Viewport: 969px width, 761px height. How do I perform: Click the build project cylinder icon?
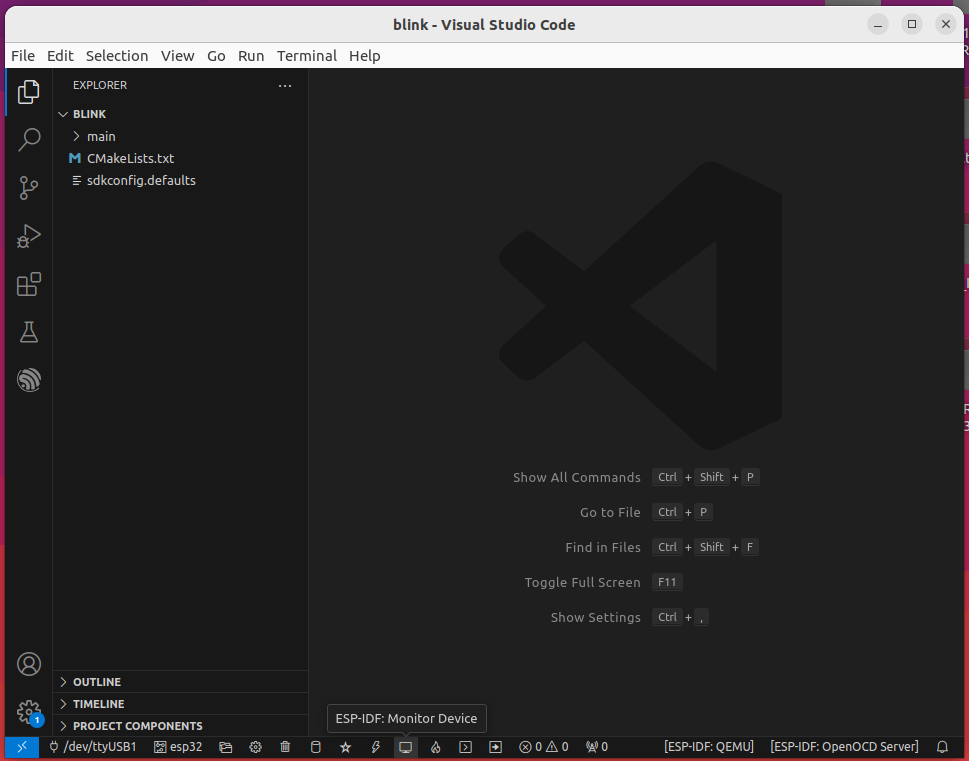point(315,747)
